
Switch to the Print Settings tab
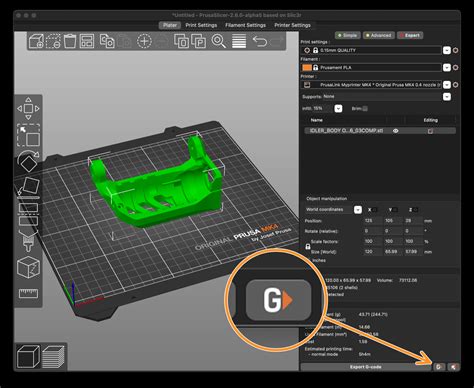pos(201,25)
